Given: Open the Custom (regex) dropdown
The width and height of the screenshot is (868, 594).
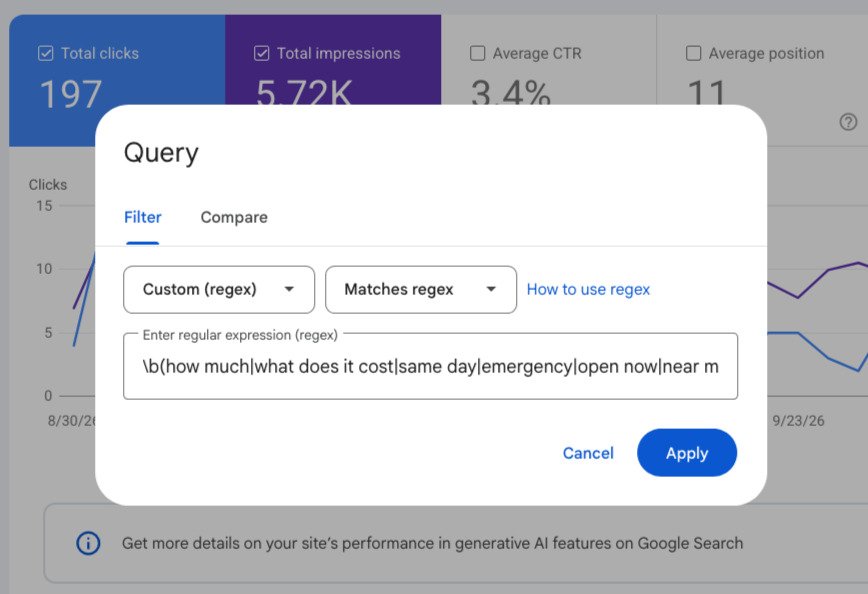Looking at the screenshot, I should [219, 290].
